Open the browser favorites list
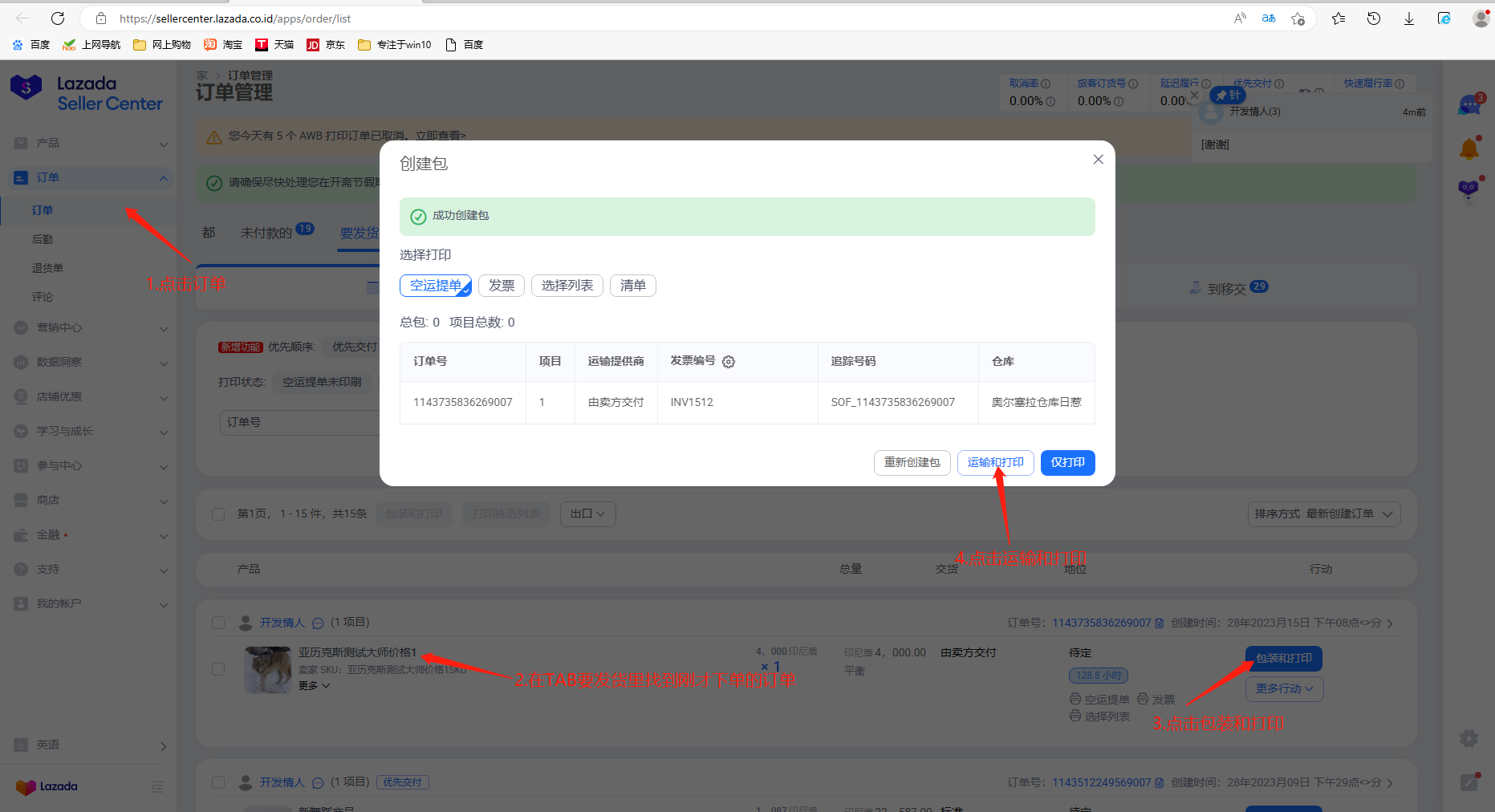This screenshot has width=1495, height=812. (1339, 18)
